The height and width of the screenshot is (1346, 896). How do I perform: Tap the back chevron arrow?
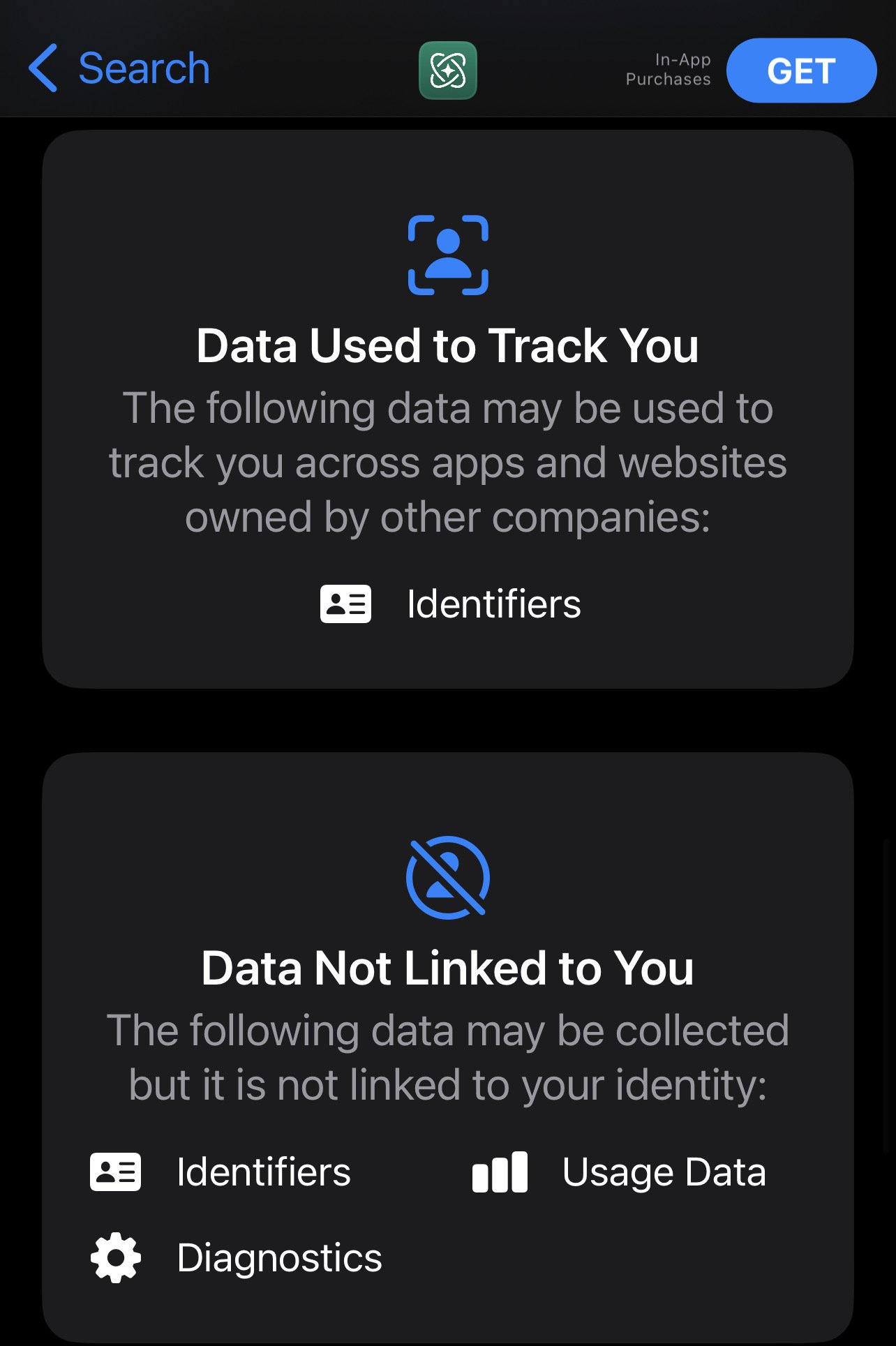tap(43, 68)
